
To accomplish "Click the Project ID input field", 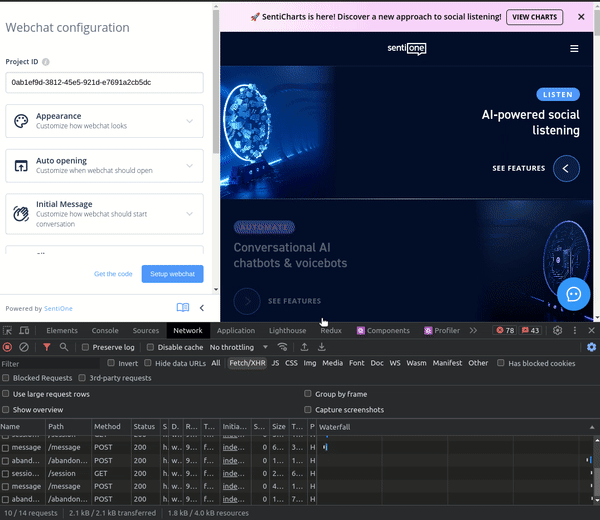I will (x=104, y=82).
